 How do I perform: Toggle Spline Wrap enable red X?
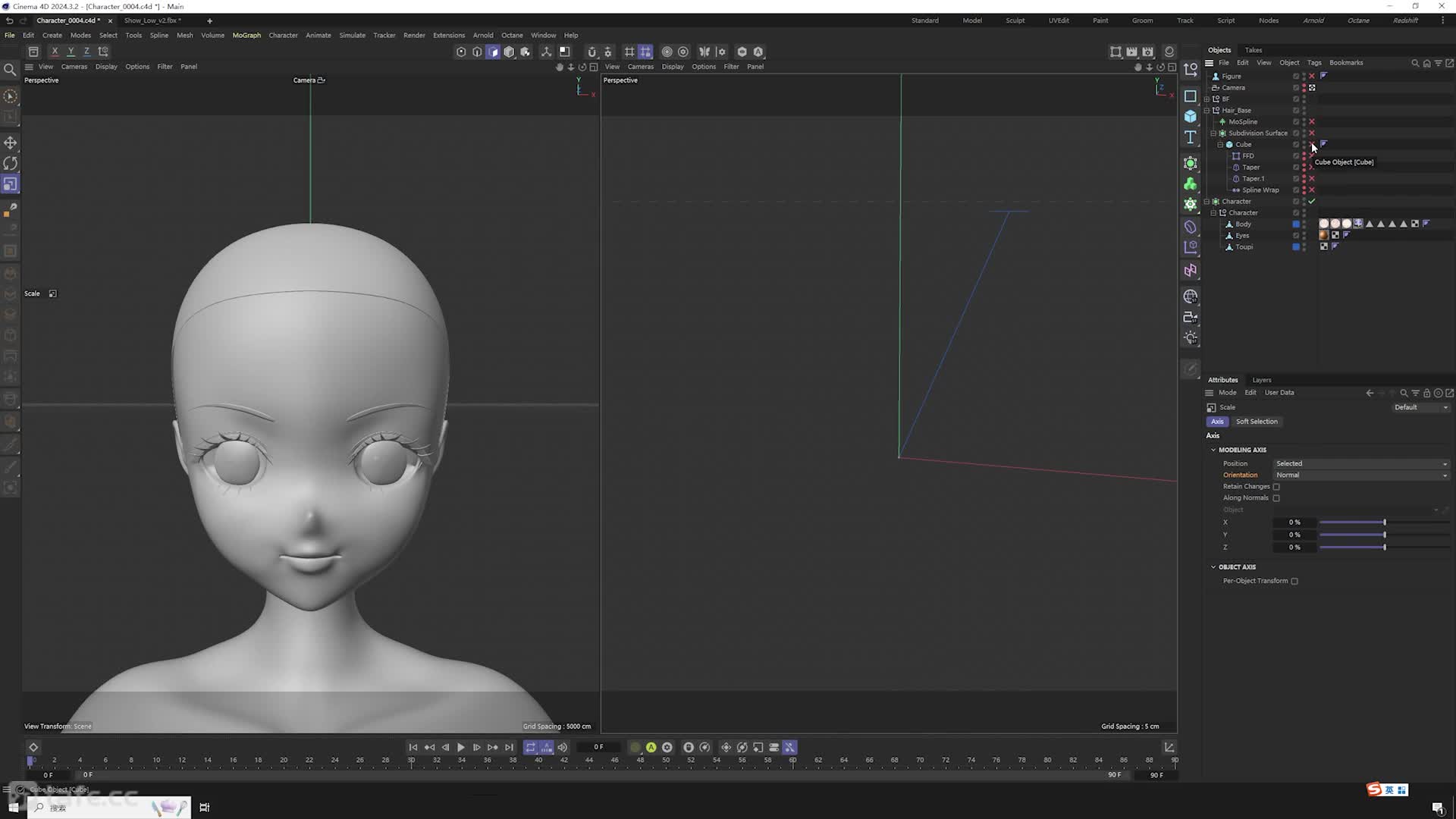point(1312,190)
